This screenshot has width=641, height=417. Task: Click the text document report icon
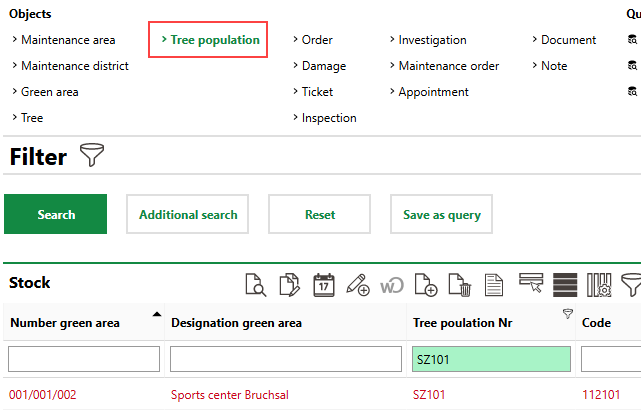click(x=493, y=285)
